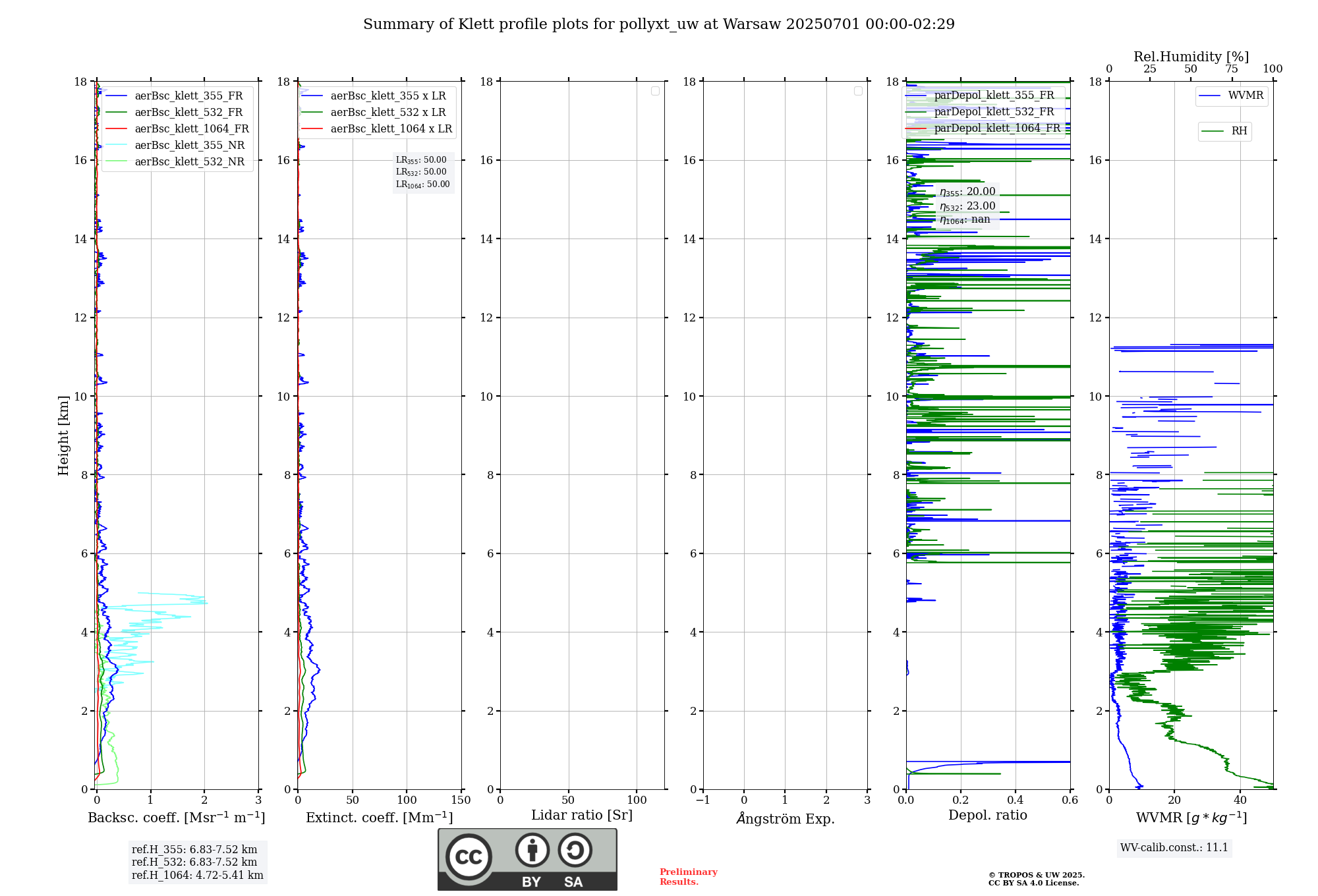Click the plot title Summary of Klett profile plots
Image resolution: width=1318 pixels, height=896 pixels.
point(659,24)
